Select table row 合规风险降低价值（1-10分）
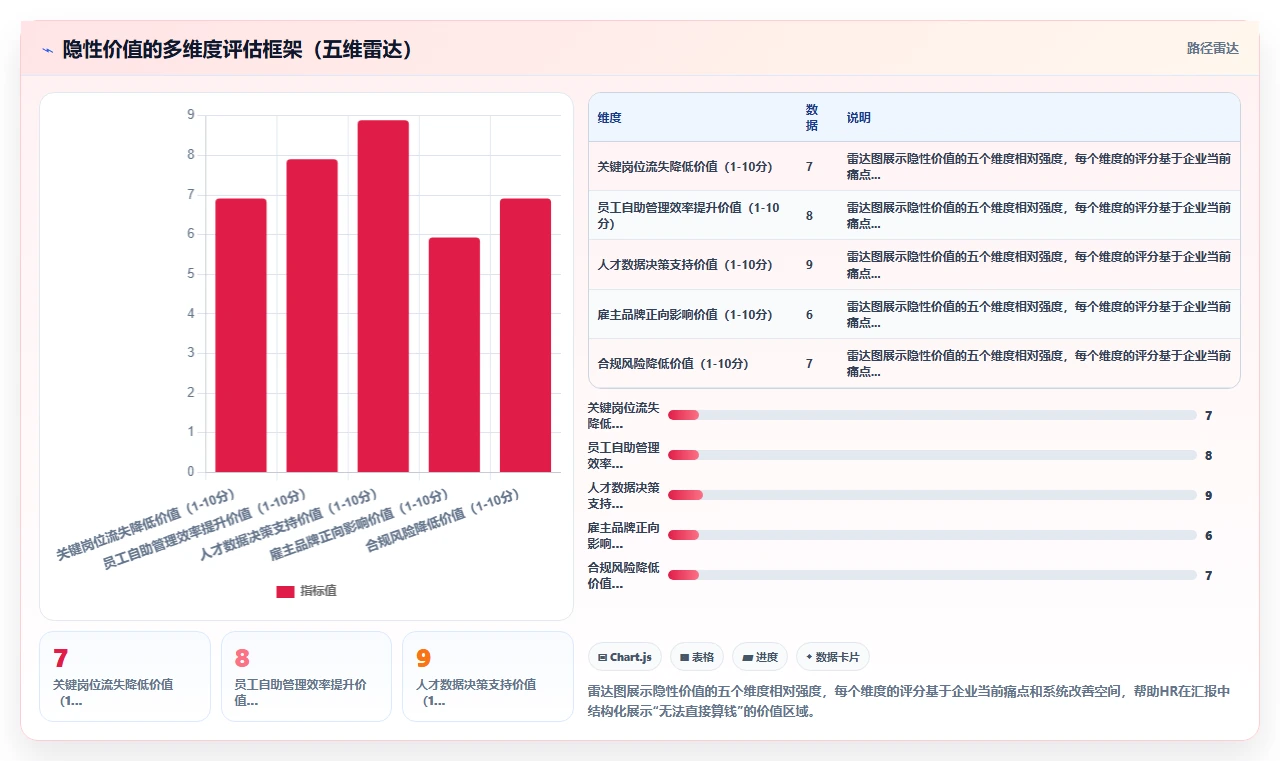Viewport: 1280px width, 761px height. [914, 363]
